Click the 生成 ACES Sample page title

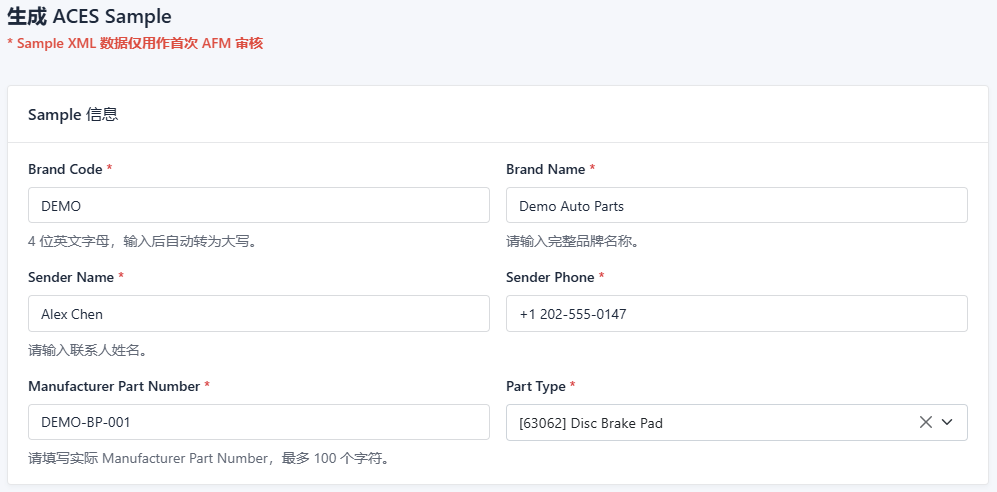pyautogui.click(x=89, y=17)
